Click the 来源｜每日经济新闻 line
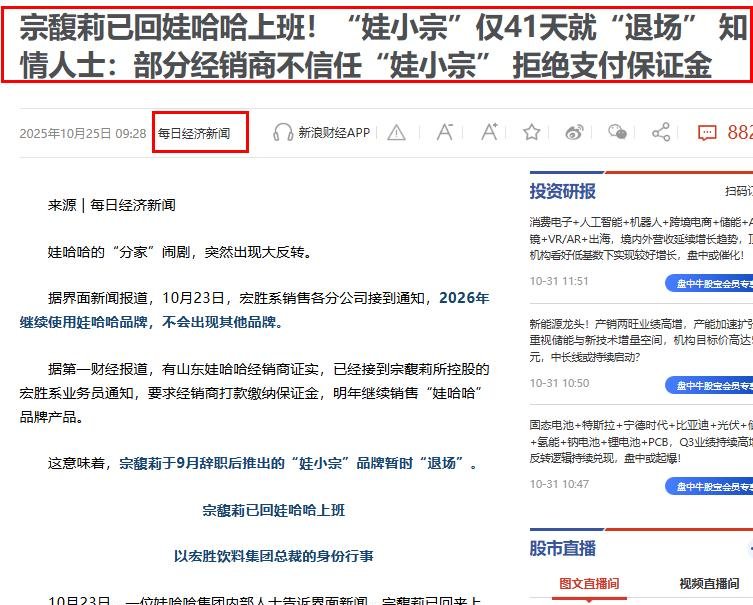This screenshot has height=605, width=753. tap(111, 205)
